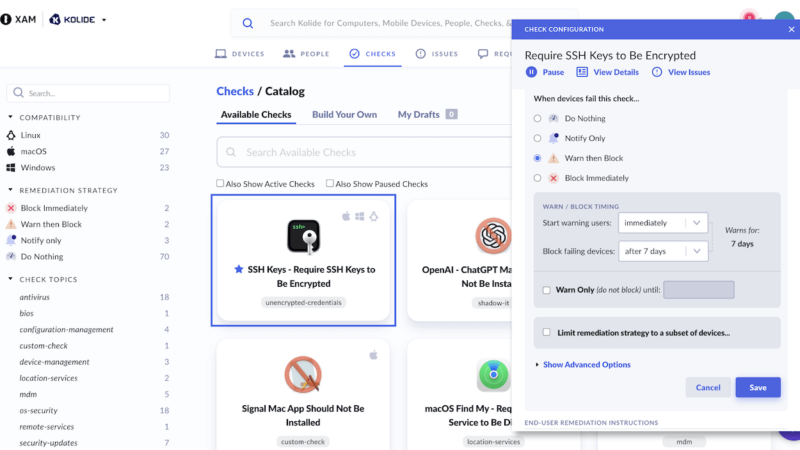Switch to Build Your Own tab
This screenshot has height=450, width=800.
344,114
